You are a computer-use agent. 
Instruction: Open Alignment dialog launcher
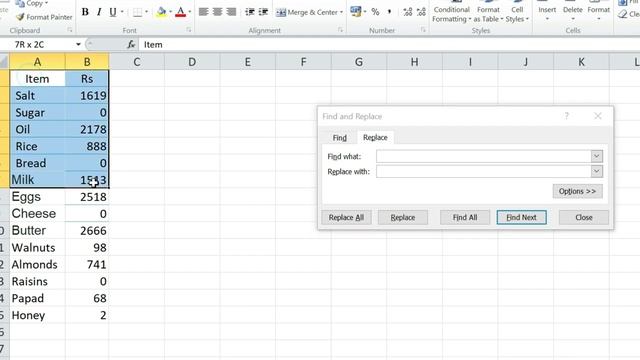click(x=340, y=30)
